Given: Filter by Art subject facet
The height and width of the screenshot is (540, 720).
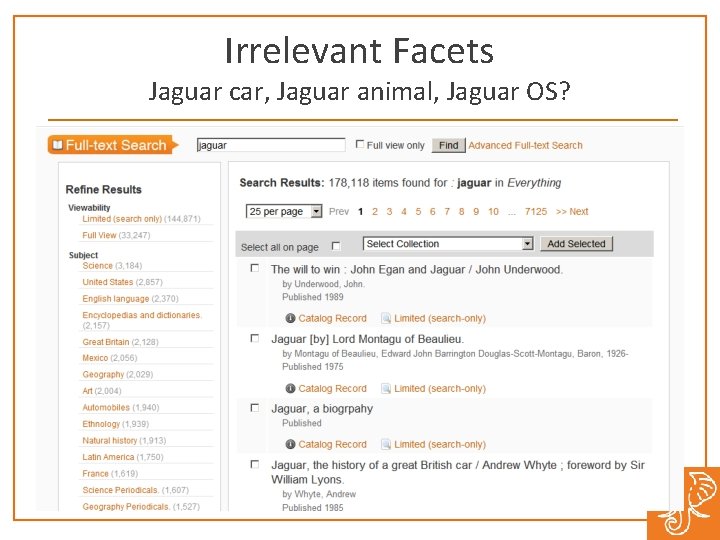Looking at the screenshot, I should pos(87,391).
